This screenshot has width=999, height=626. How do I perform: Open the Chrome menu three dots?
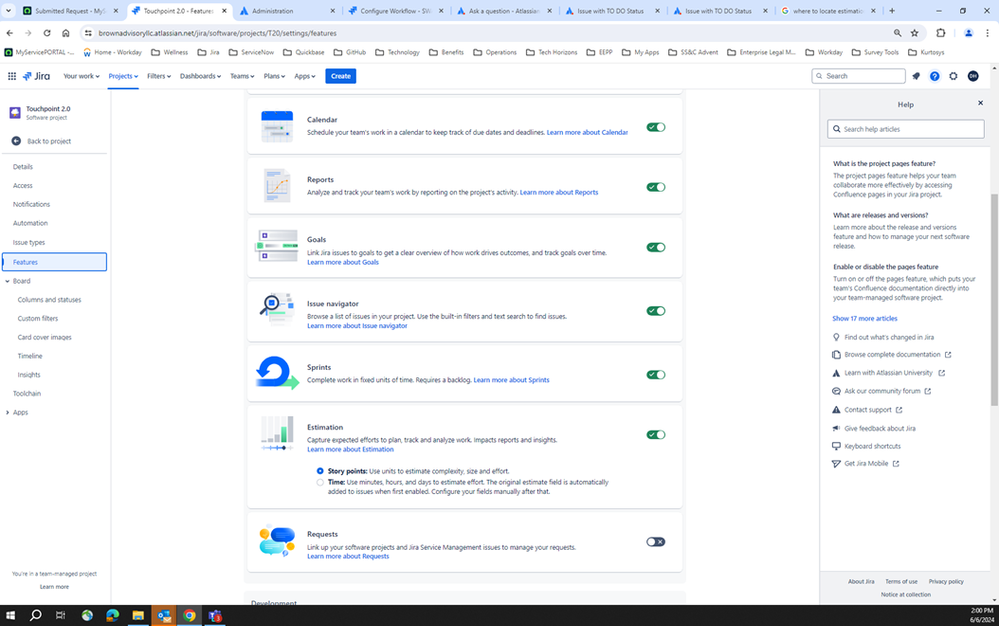988,33
